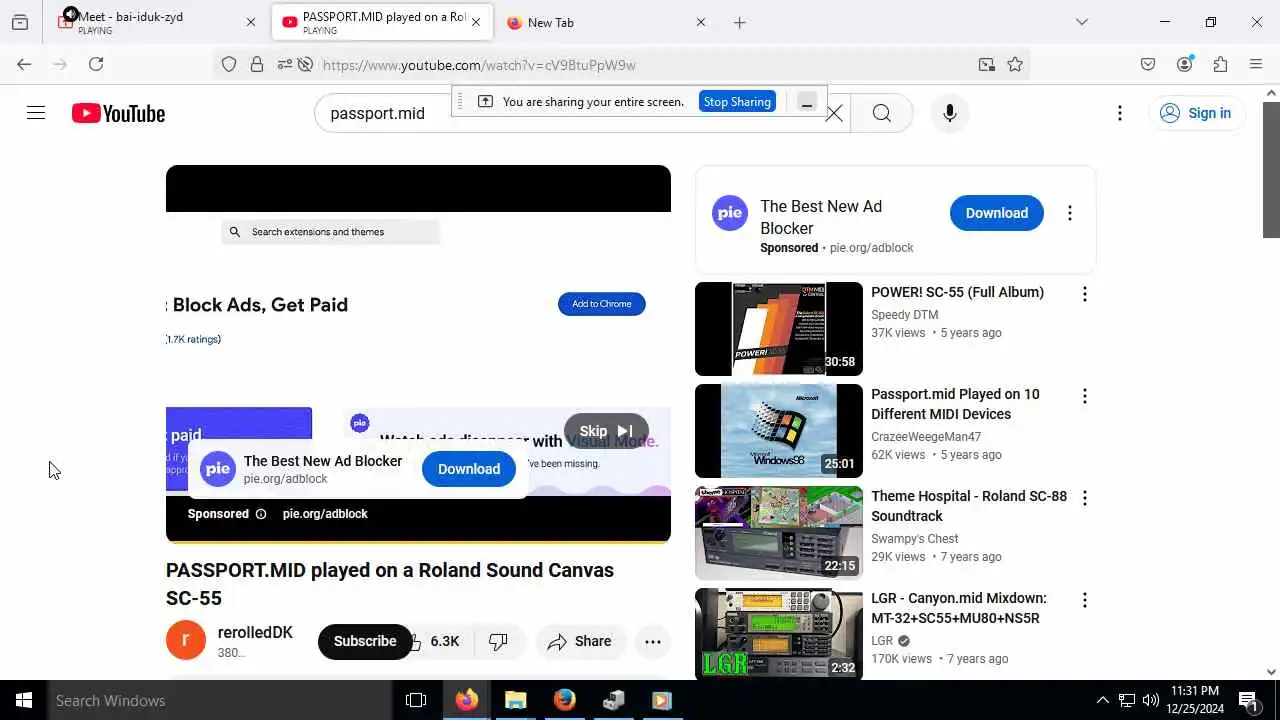Open Task View on the taskbar

point(416,700)
